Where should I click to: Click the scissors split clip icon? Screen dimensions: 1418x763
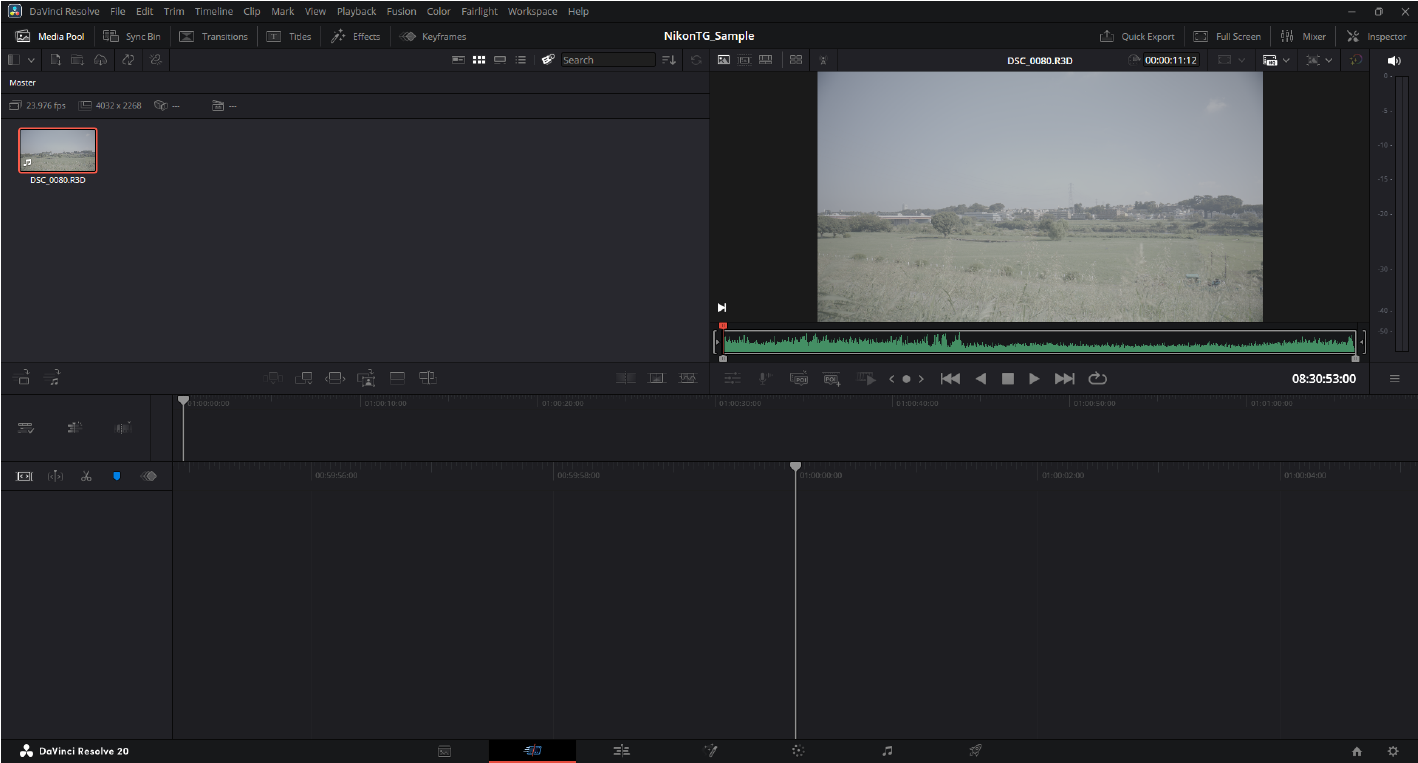point(86,476)
